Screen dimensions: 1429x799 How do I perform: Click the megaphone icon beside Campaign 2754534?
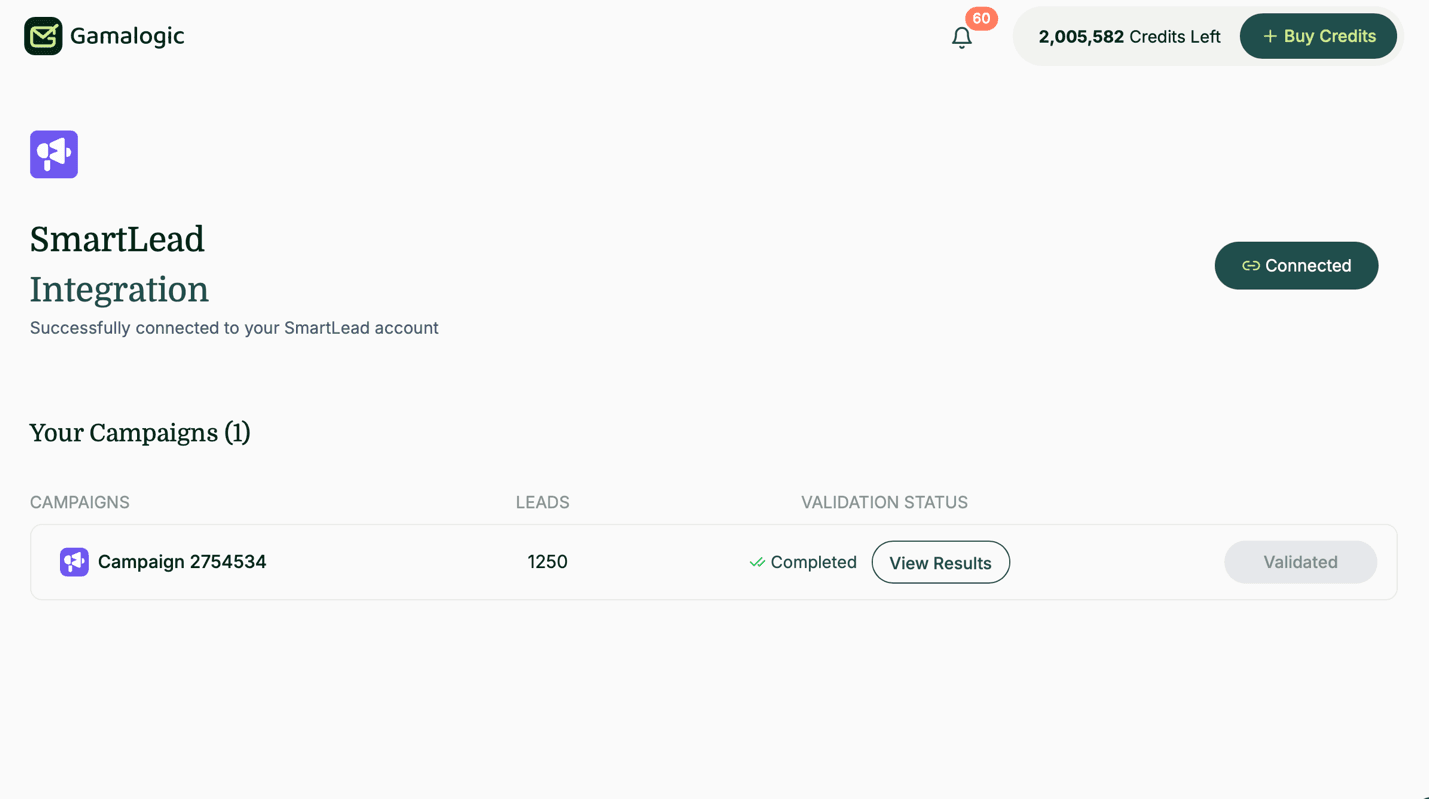pyautogui.click(x=74, y=562)
